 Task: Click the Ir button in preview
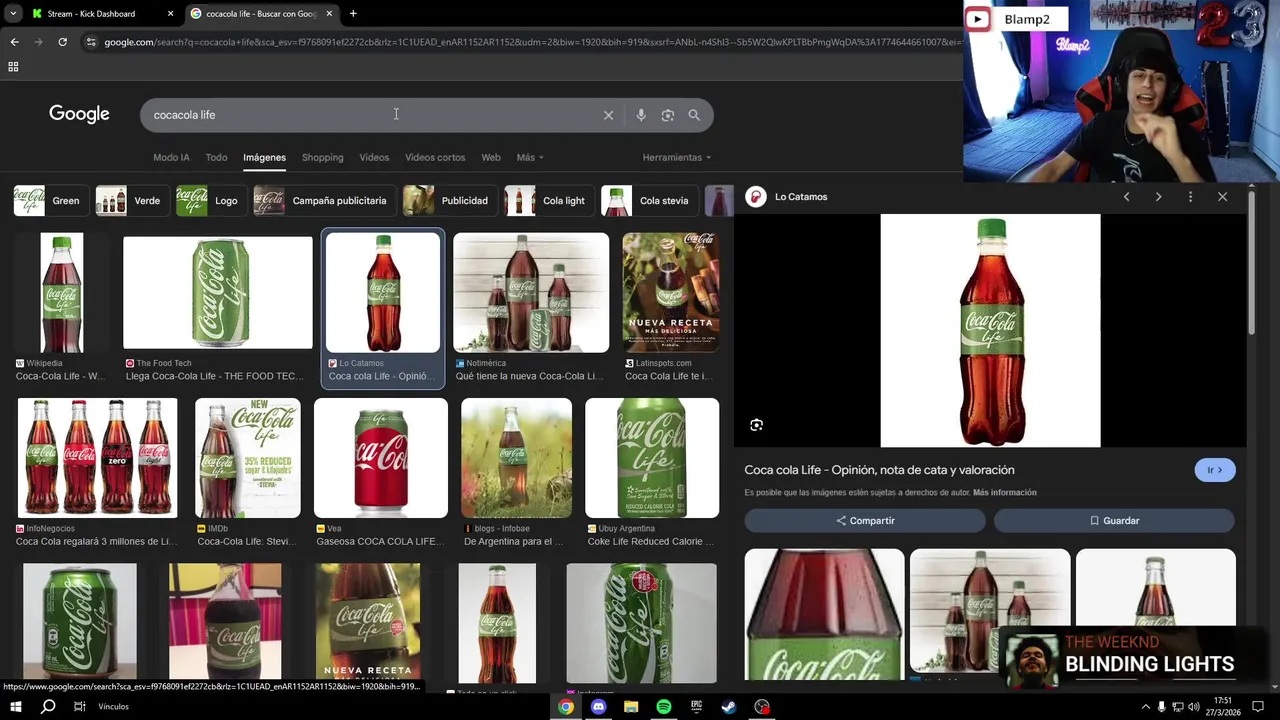pos(1215,470)
